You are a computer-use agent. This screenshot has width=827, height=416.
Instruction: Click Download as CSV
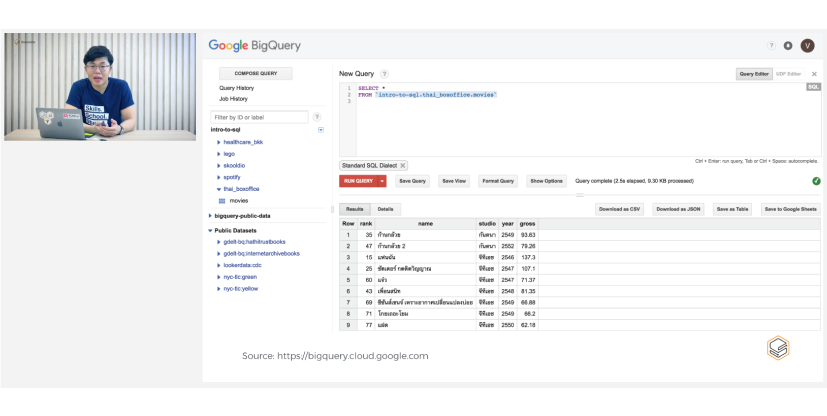point(619,209)
